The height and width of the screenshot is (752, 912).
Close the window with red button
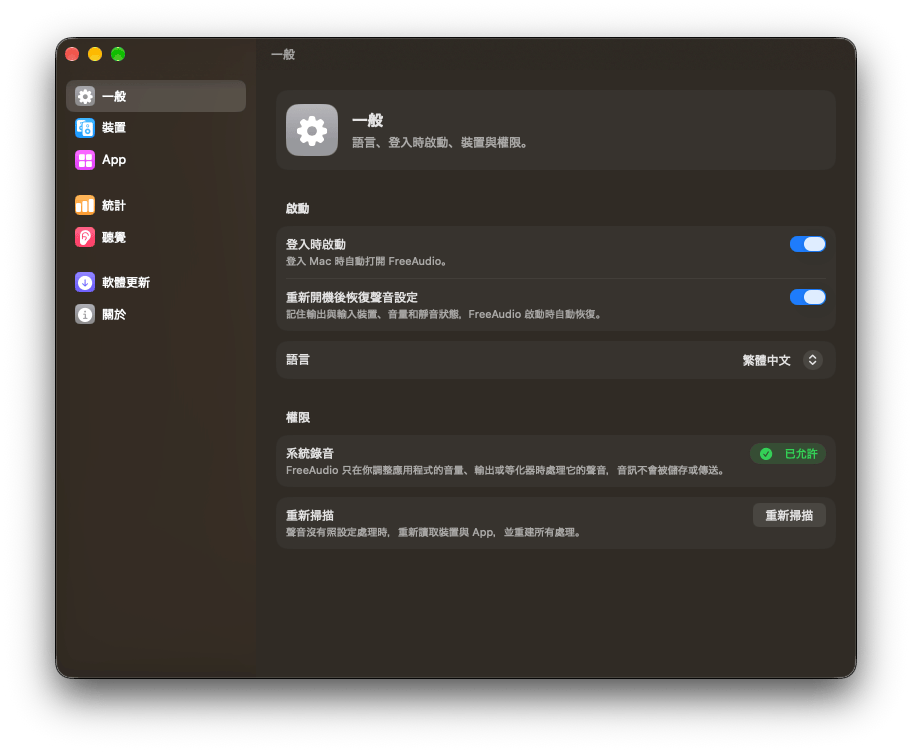[72, 54]
